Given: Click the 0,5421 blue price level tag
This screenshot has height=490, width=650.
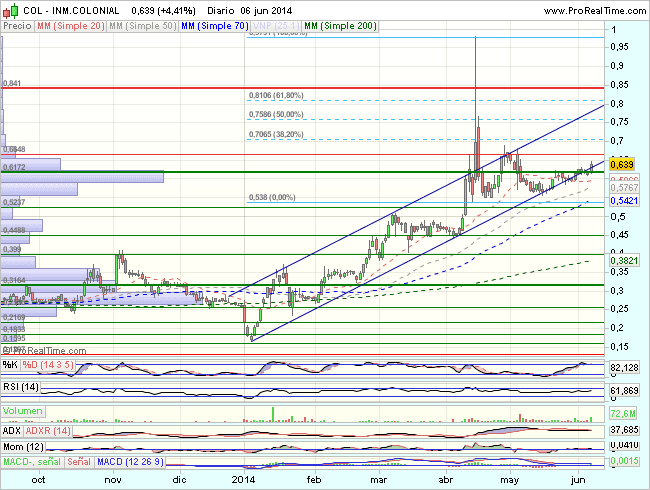Looking at the screenshot, I should (x=624, y=201).
